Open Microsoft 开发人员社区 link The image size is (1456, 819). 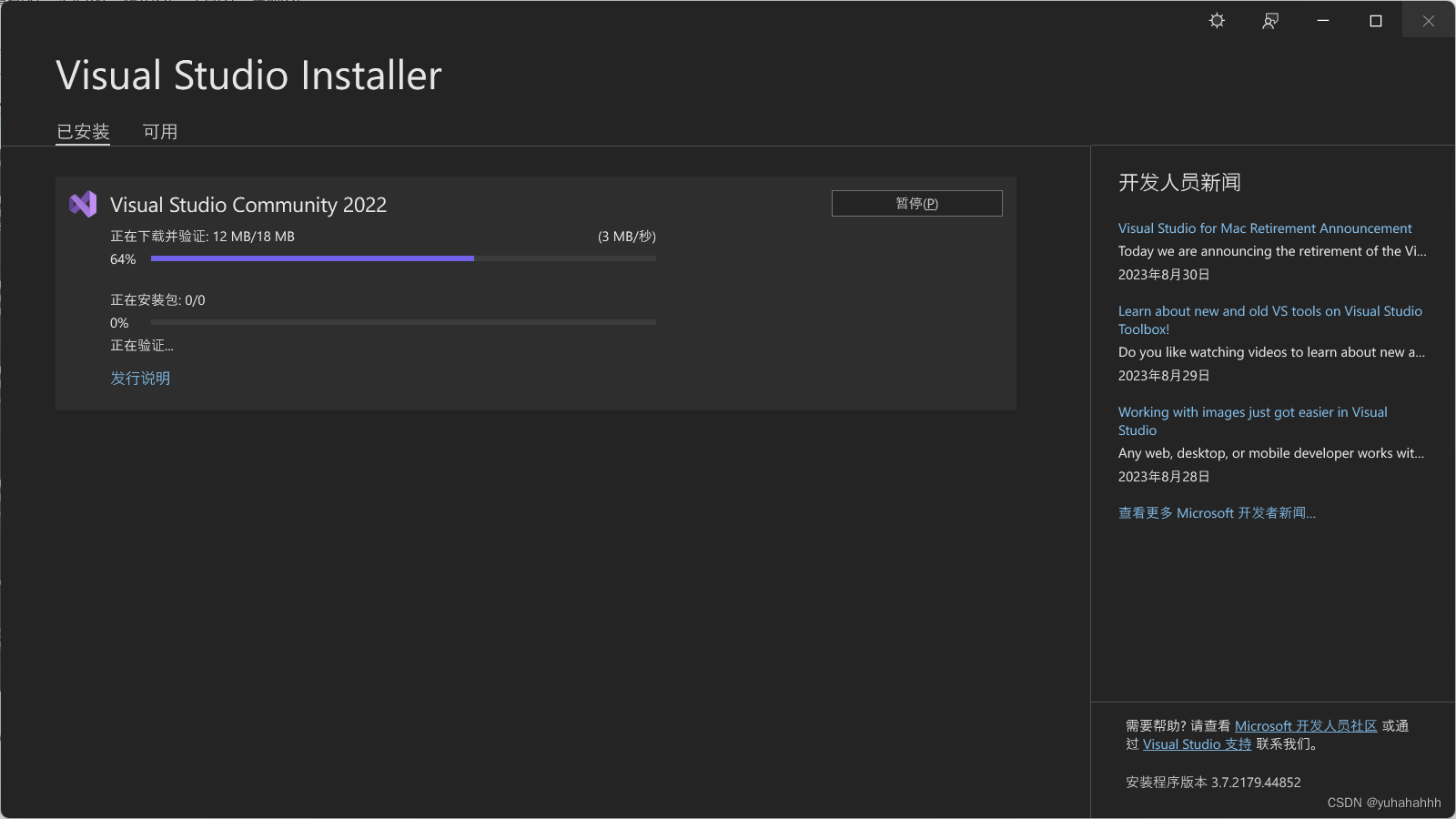point(1306,726)
